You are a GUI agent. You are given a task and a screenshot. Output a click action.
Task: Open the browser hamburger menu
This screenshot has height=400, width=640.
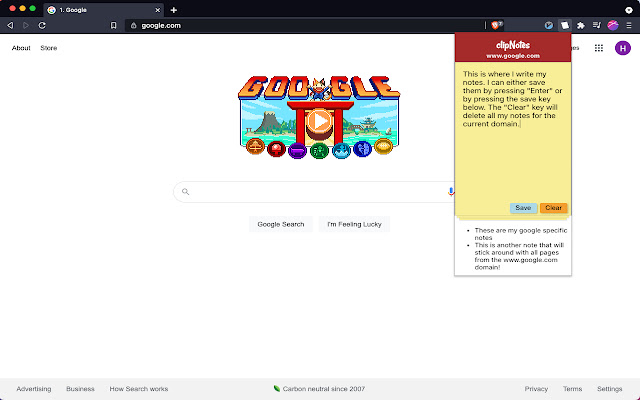[x=629, y=25]
